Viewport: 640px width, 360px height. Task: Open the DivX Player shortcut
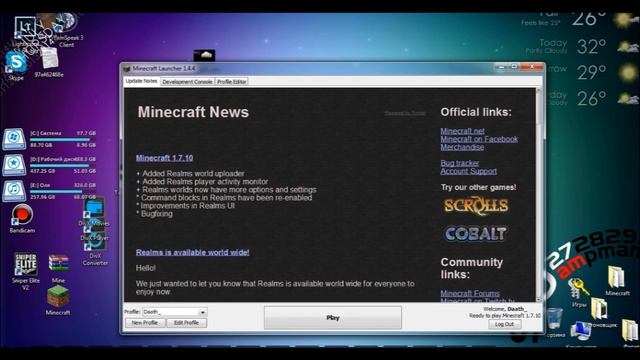pyautogui.click(x=95, y=232)
